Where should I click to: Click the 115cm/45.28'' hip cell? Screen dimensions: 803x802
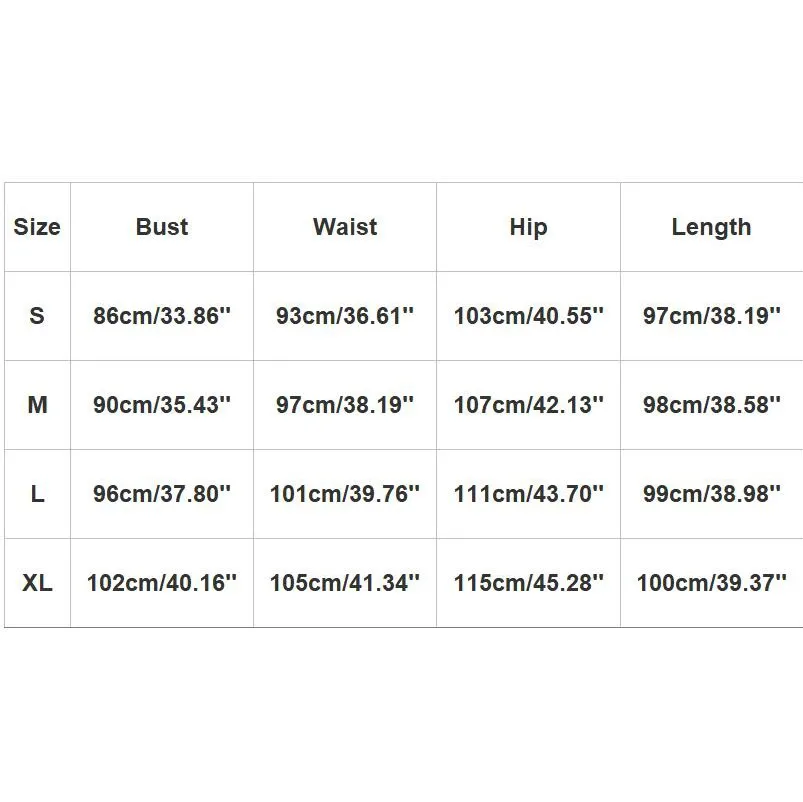click(x=528, y=583)
